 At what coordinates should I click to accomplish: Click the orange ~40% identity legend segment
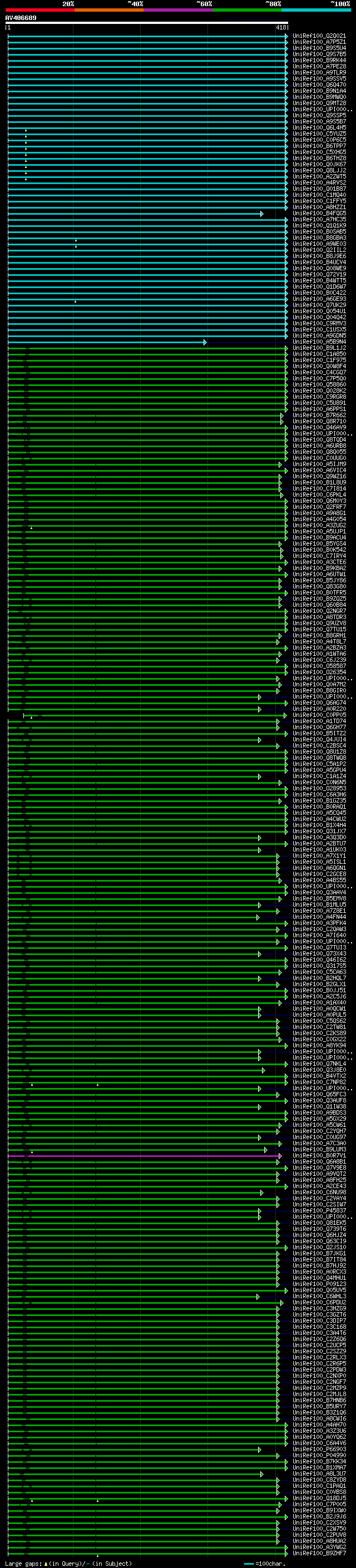109,10
